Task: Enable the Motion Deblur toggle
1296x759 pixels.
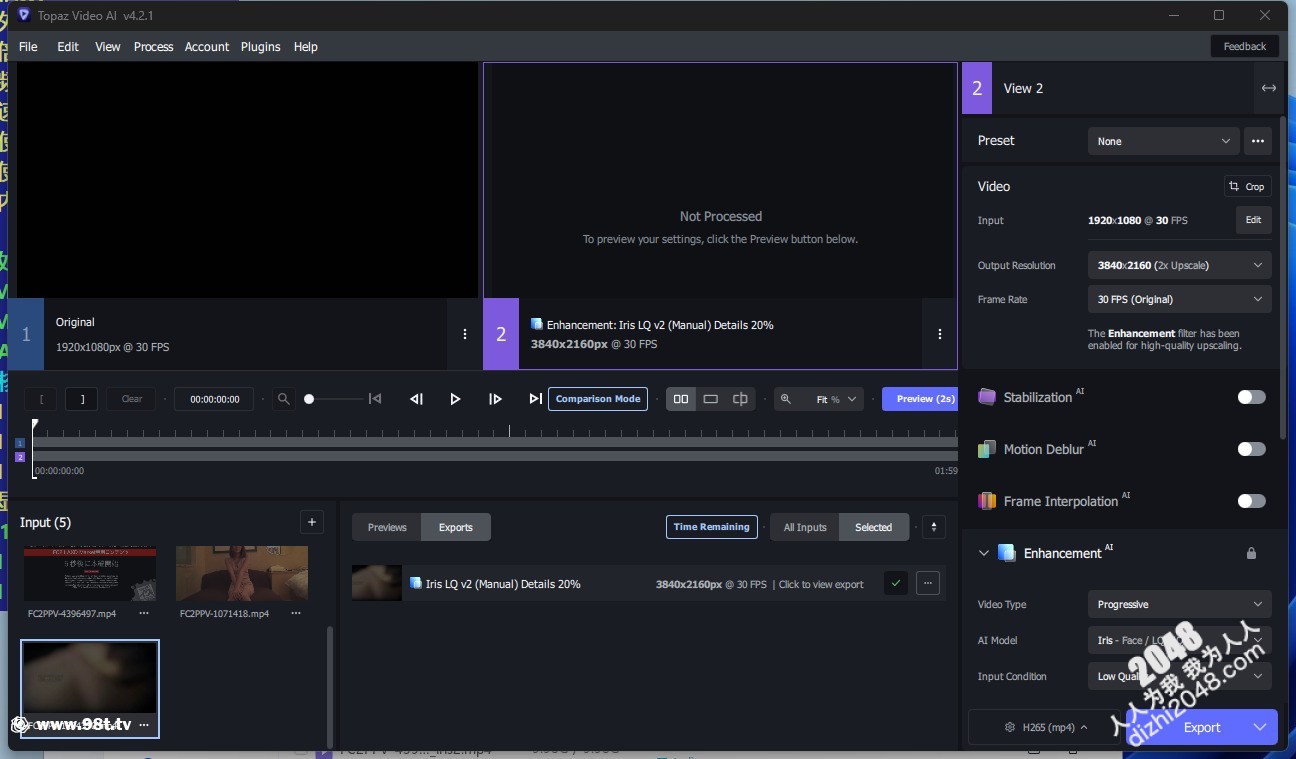Action: coord(1251,449)
